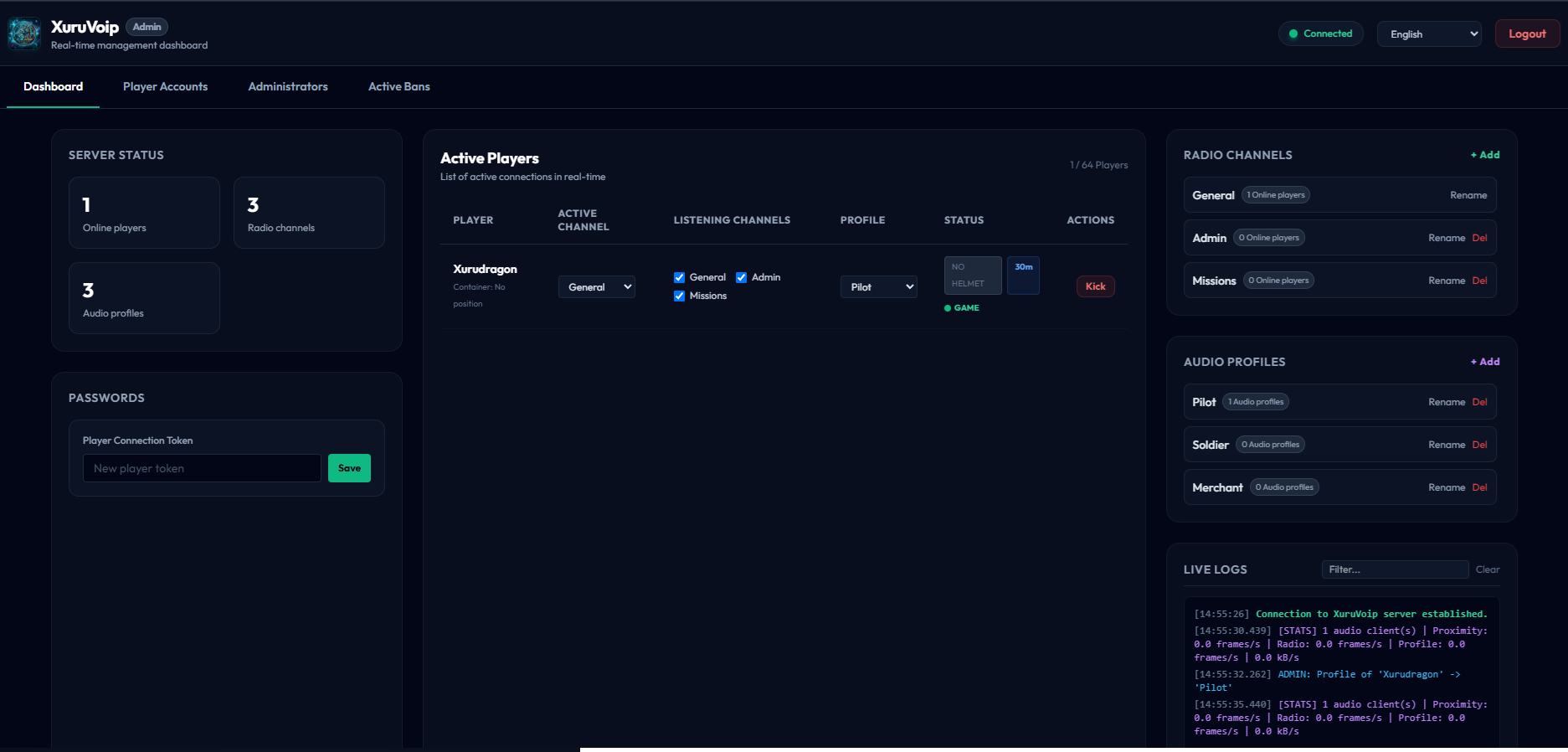Go to the Active Bans tab
The height and width of the screenshot is (752, 1568).
click(399, 87)
